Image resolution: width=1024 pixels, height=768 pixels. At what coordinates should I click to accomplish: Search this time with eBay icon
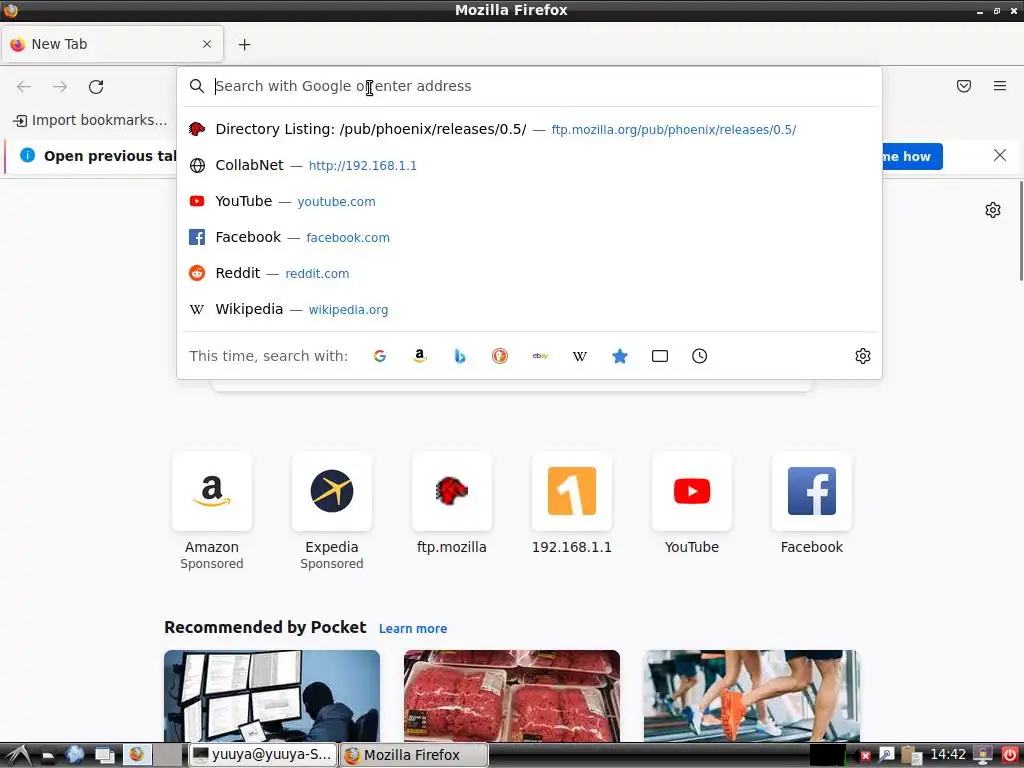pos(540,356)
